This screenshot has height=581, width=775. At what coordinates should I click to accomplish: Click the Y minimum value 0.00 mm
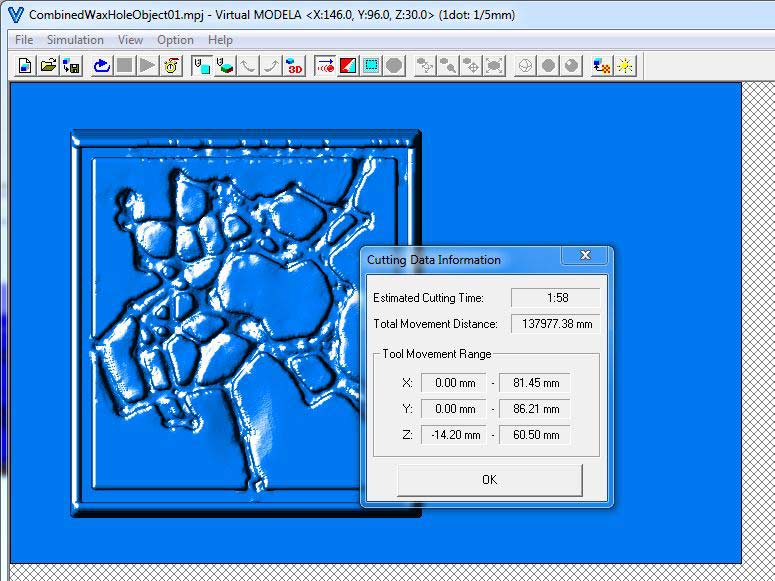[454, 409]
